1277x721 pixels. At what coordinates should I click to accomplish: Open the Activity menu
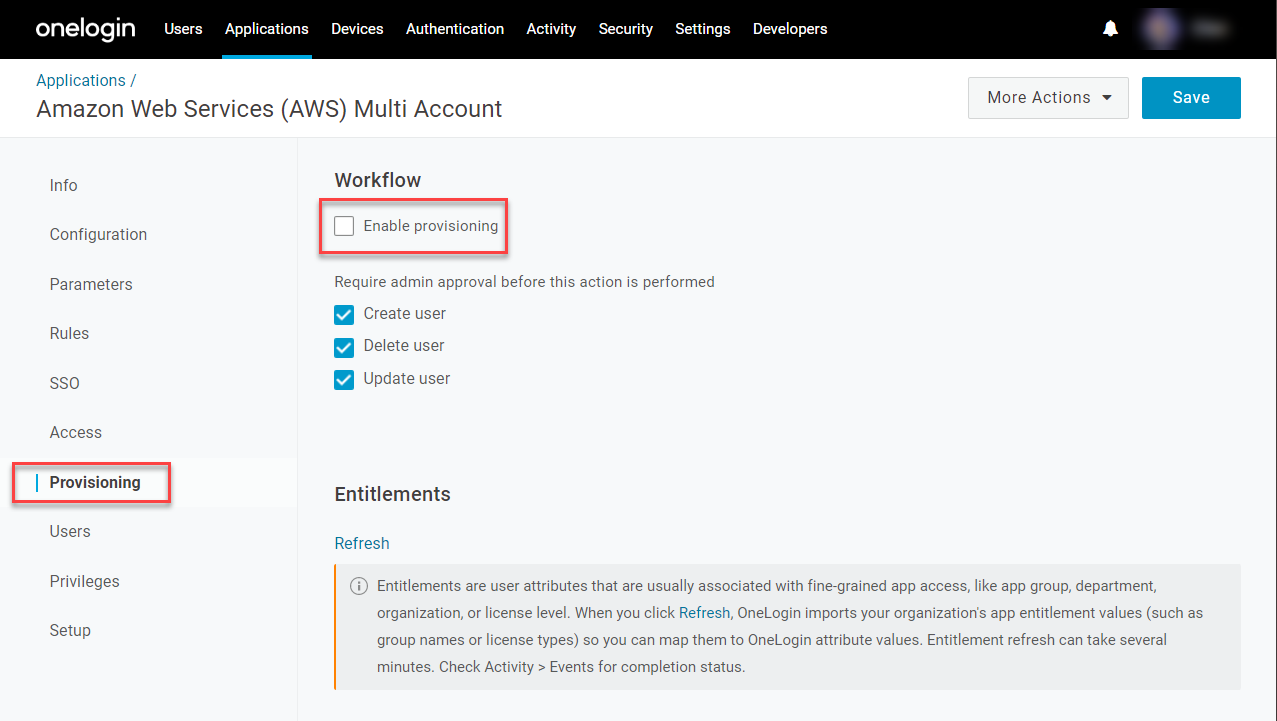coord(551,29)
